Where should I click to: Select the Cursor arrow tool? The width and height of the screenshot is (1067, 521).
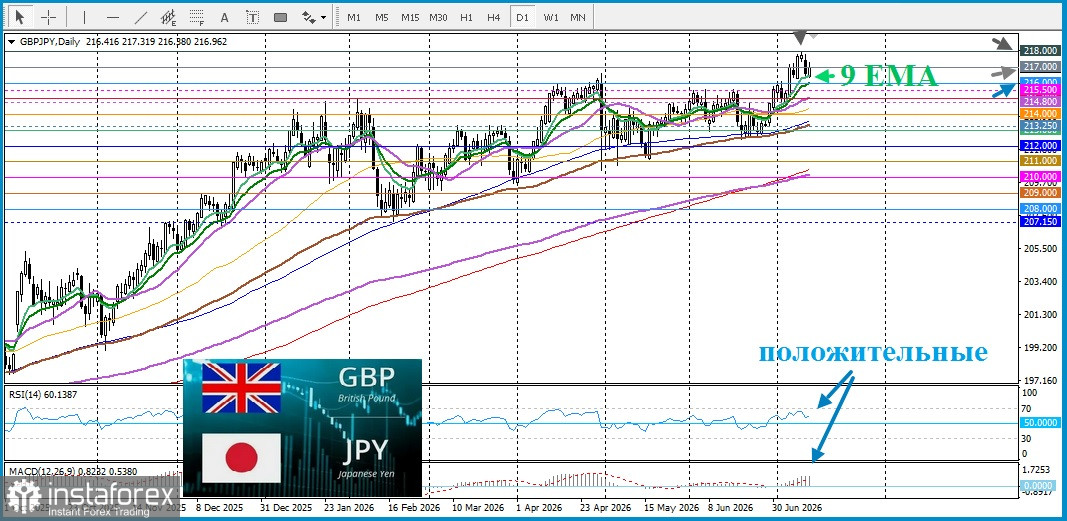20,17
